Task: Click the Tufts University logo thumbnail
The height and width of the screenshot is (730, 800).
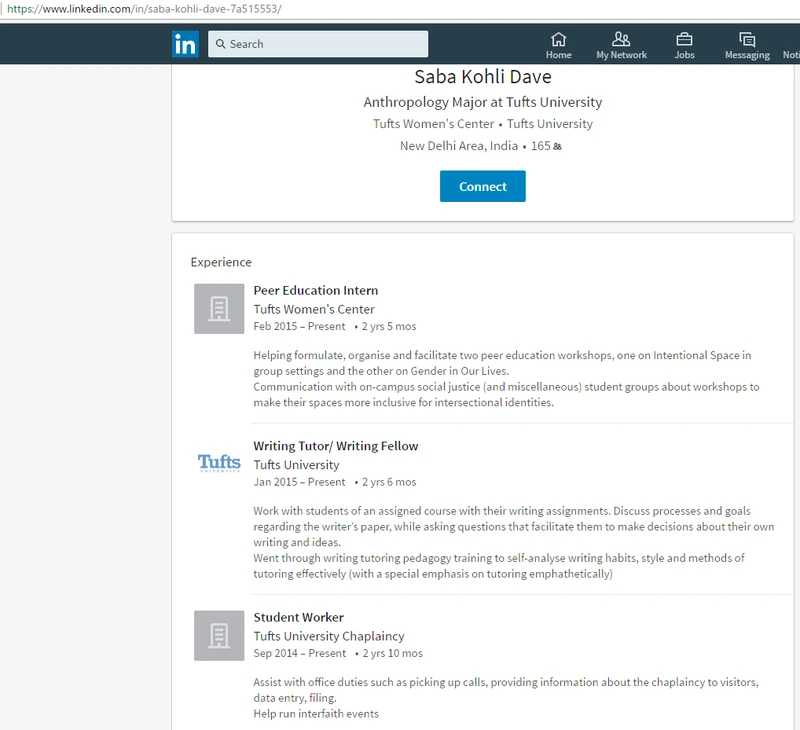Action: click(219, 463)
